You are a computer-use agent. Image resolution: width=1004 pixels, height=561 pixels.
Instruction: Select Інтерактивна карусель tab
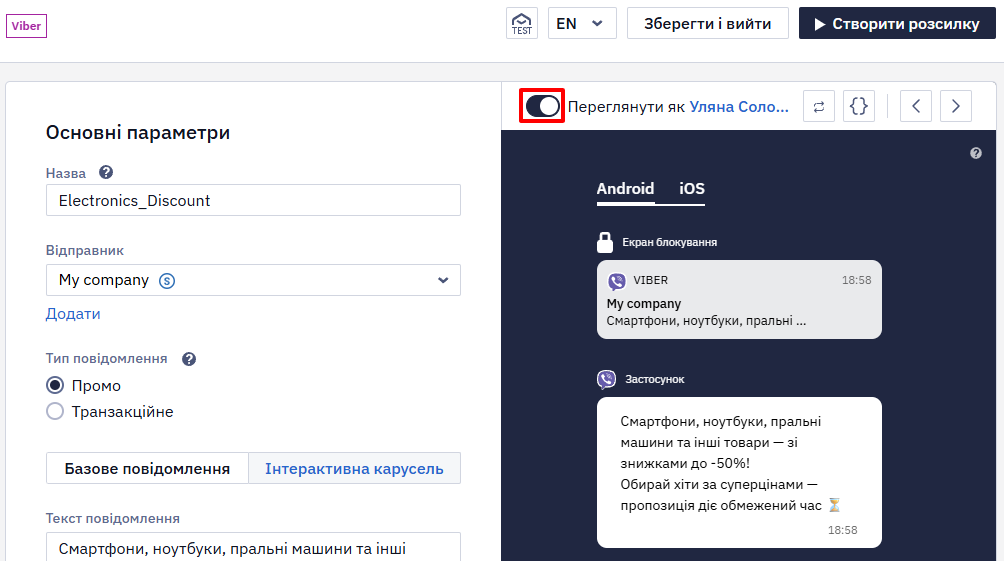(354, 468)
